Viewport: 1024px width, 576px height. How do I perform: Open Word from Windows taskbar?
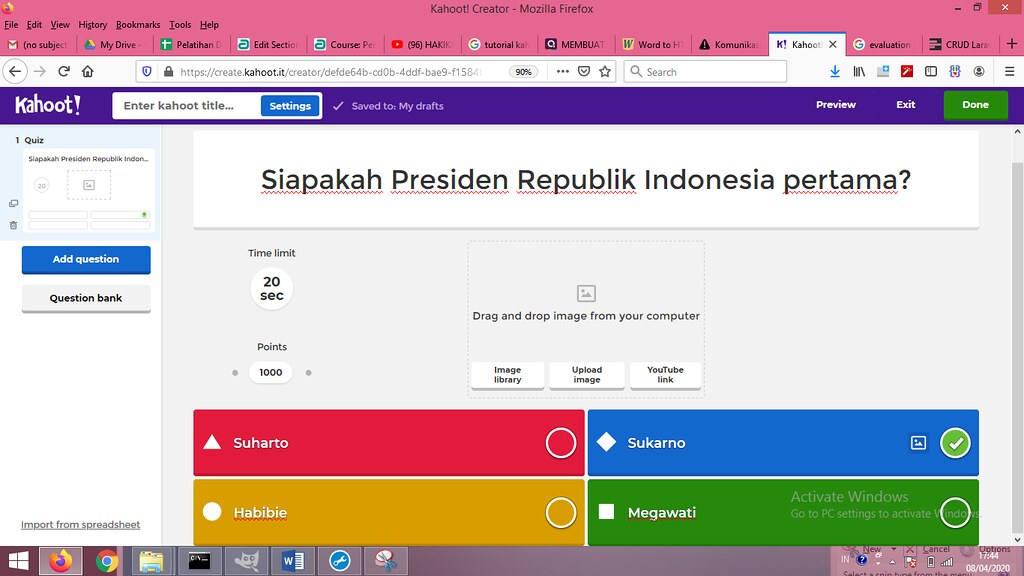(293, 561)
